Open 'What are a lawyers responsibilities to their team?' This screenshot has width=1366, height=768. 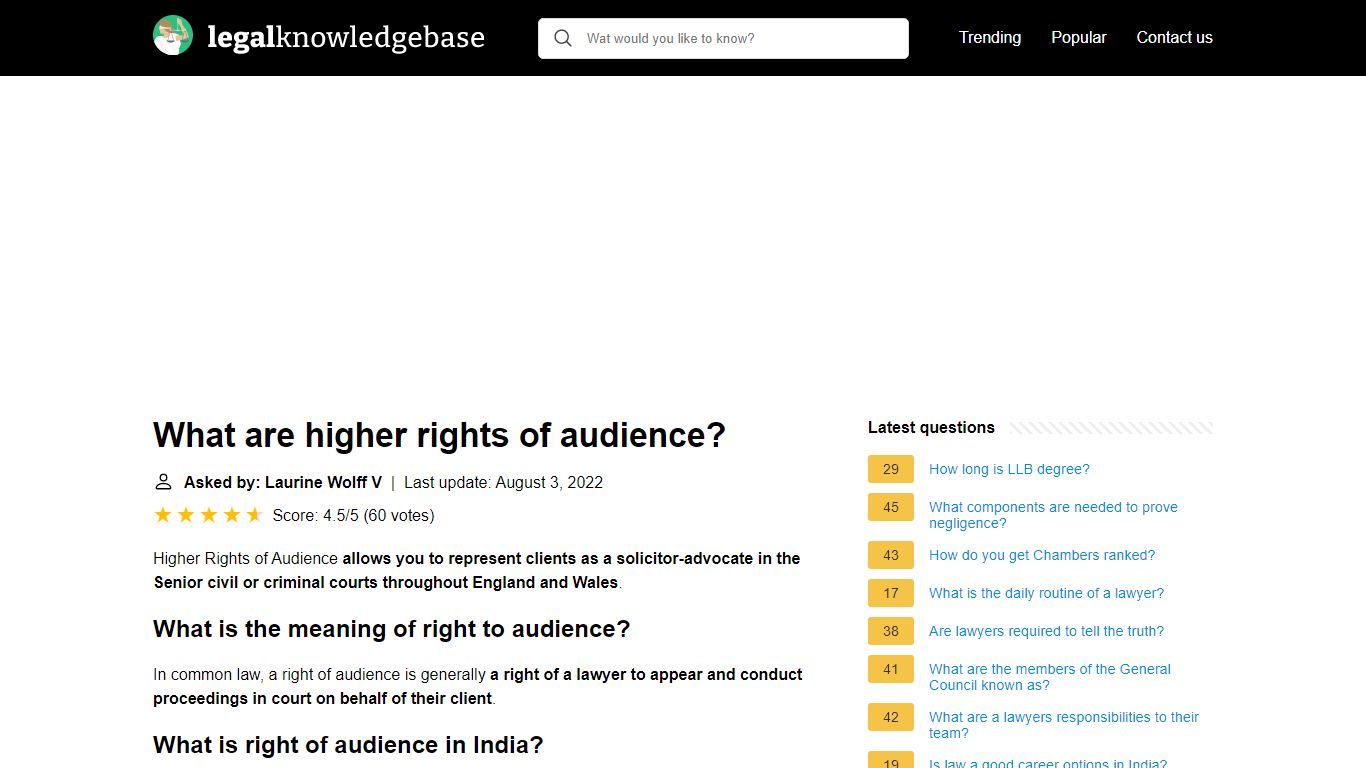(1064, 725)
